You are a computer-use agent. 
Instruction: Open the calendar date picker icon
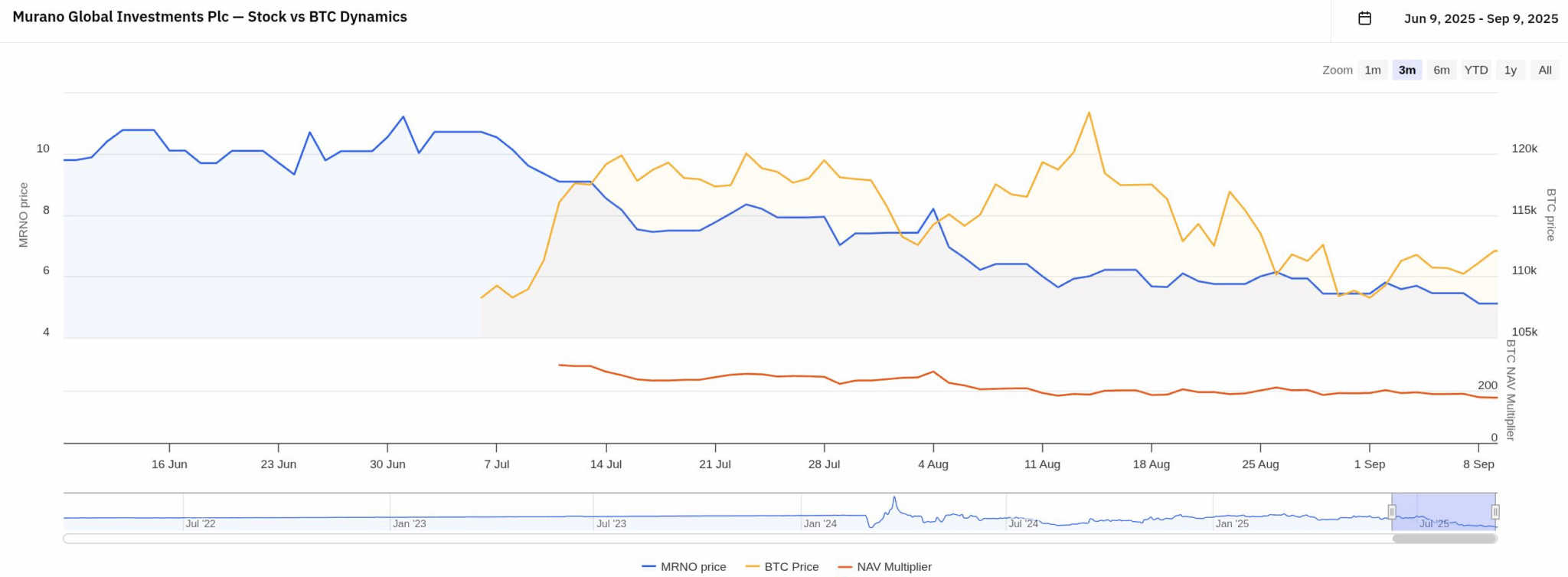click(1364, 18)
